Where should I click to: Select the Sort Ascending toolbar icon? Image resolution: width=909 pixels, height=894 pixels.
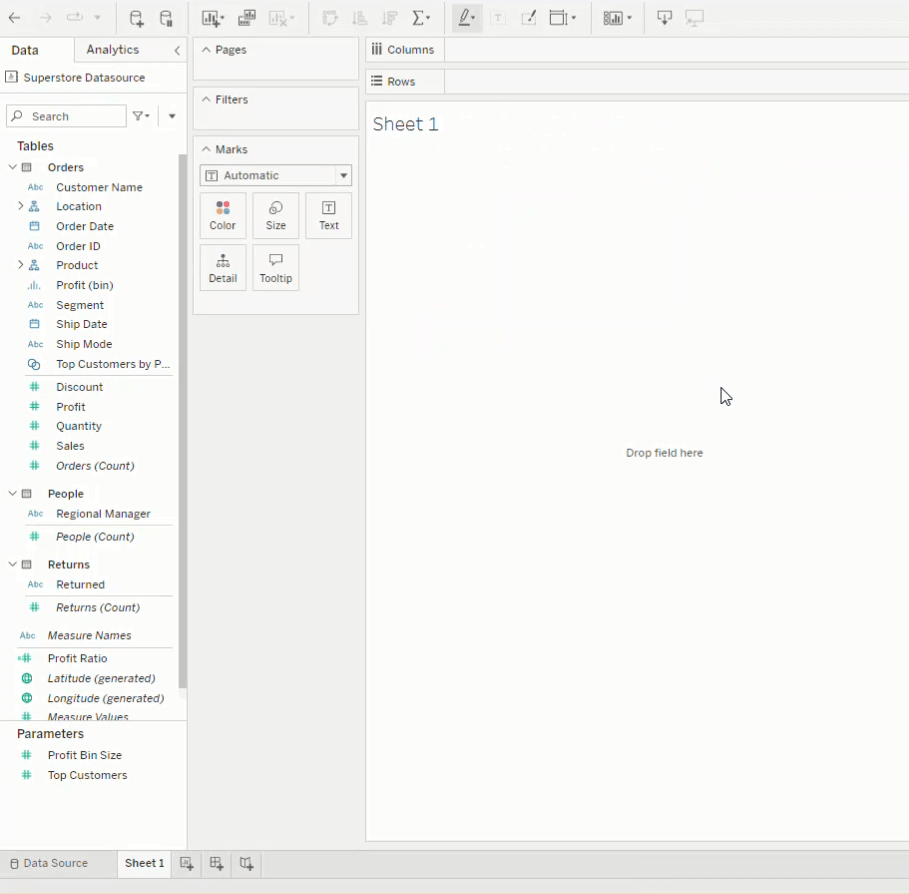360,18
